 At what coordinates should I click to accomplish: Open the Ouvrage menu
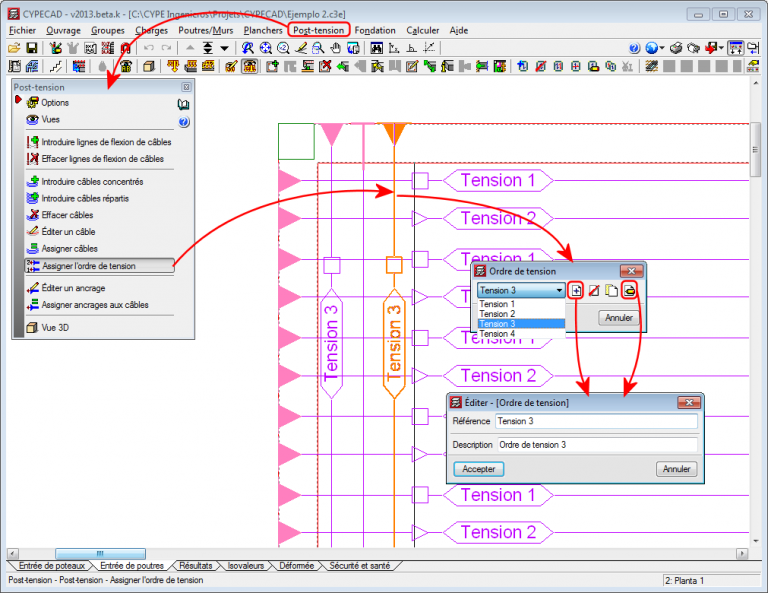point(63,30)
